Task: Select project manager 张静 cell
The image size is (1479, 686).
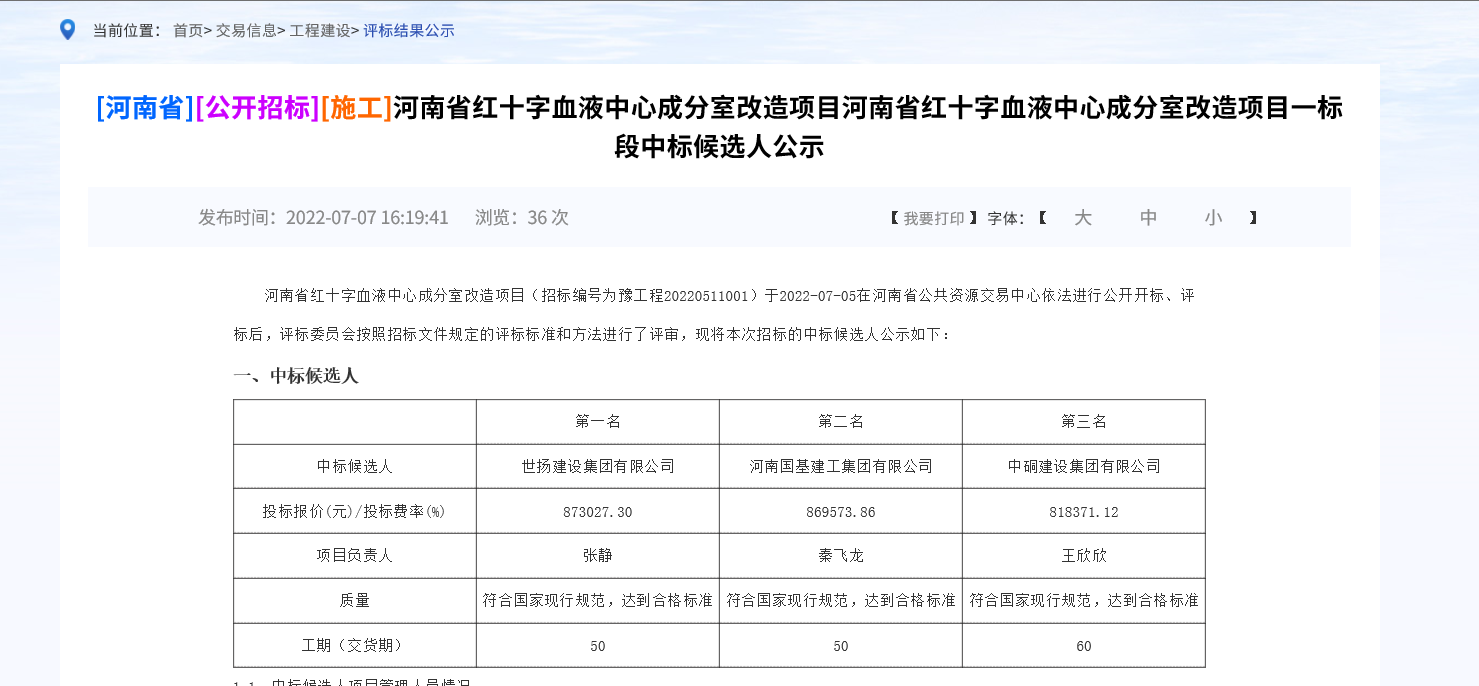Action: coord(597,556)
